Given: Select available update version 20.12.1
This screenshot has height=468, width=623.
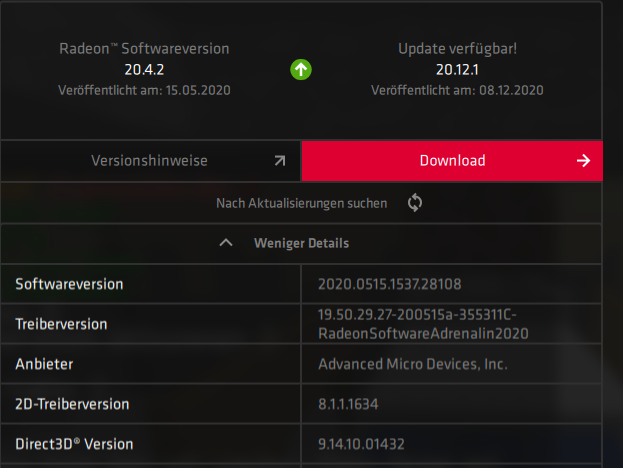Looking at the screenshot, I should point(457,70).
